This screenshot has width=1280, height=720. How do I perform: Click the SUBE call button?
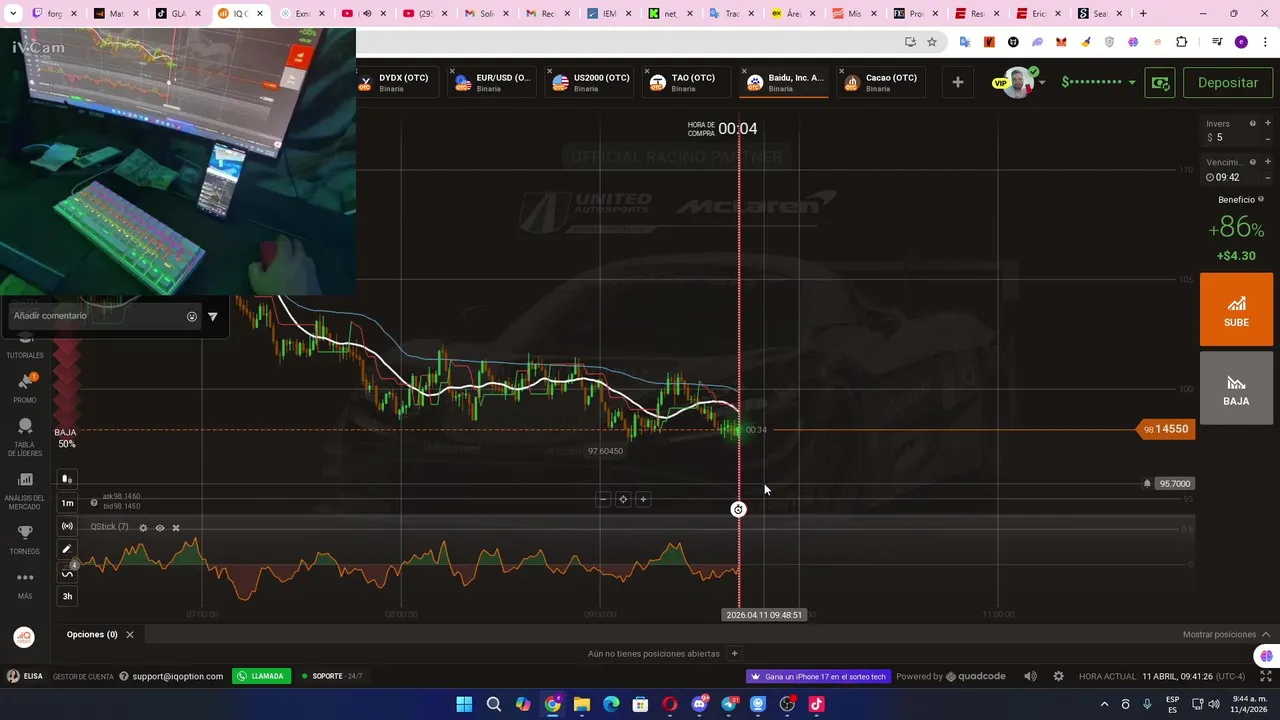click(1236, 309)
